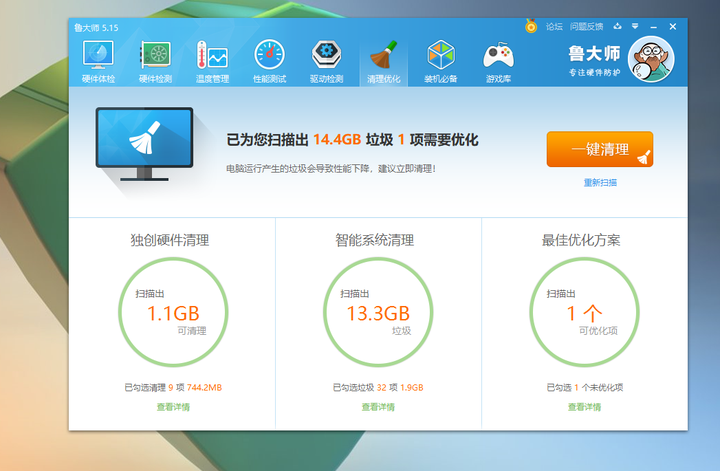View details under 独创硬件清理
This screenshot has width=720, height=471.
[x=173, y=407]
